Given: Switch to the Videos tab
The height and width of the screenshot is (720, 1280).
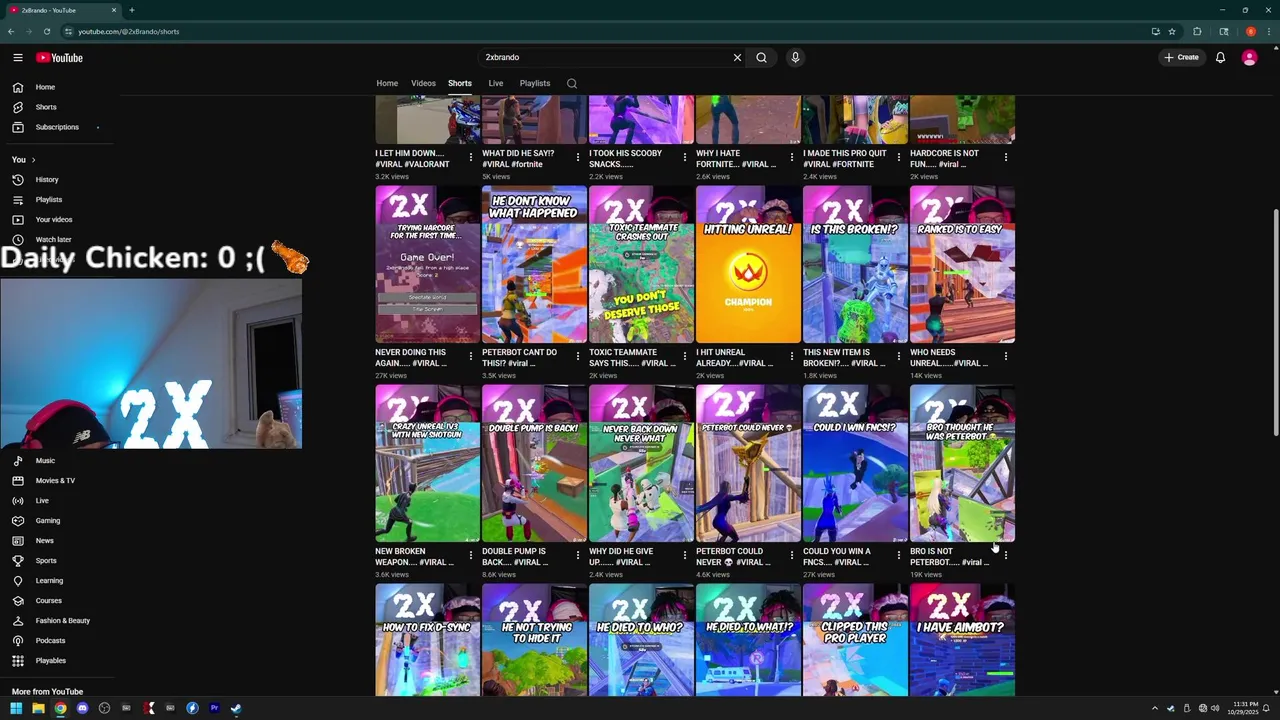Looking at the screenshot, I should [423, 83].
